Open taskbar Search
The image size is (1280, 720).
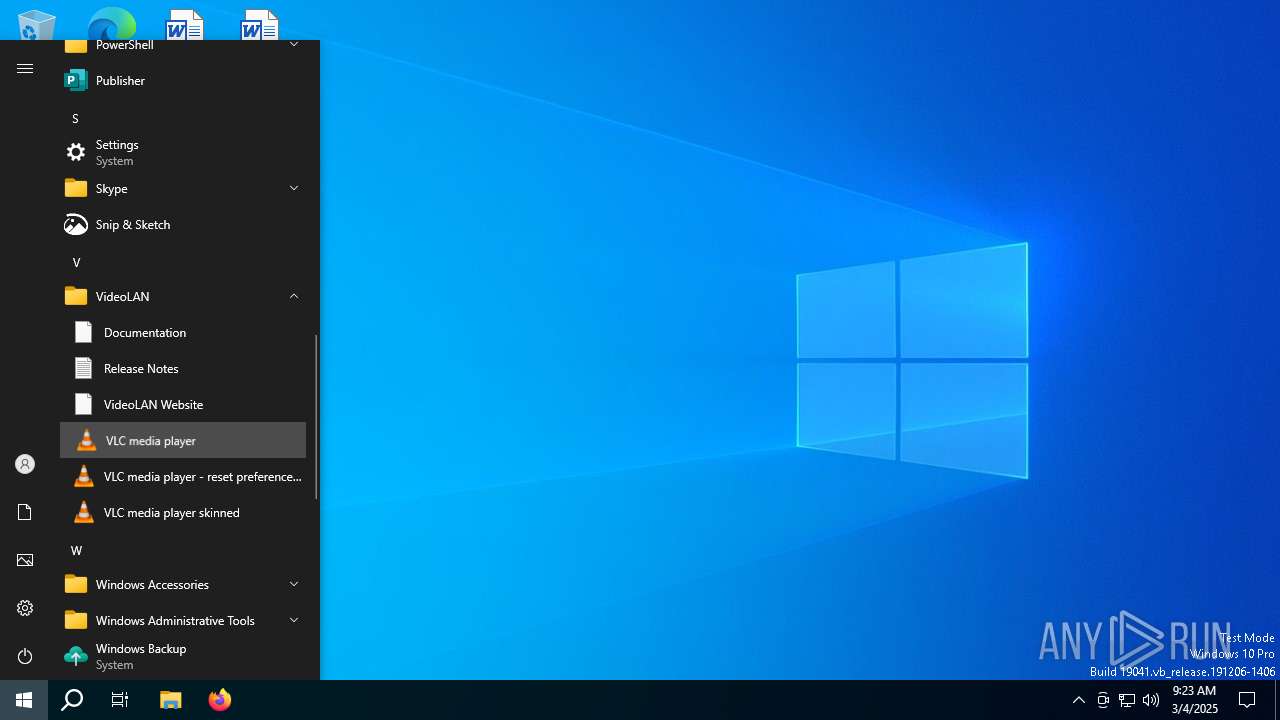pyautogui.click(x=72, y=700)
